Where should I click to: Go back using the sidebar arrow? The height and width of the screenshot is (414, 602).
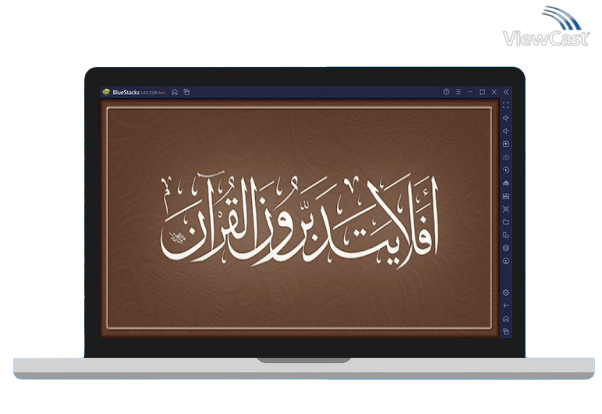(506, 306)
